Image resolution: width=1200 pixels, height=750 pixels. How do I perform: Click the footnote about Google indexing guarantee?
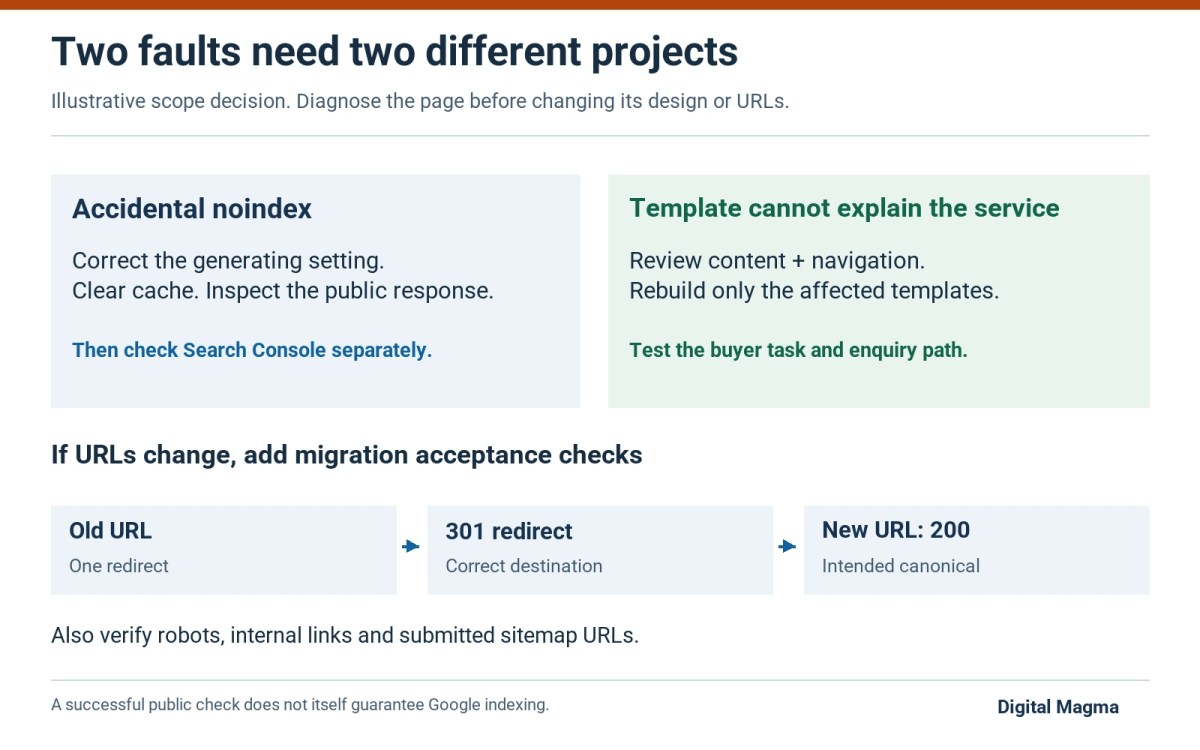coord(300,705)
